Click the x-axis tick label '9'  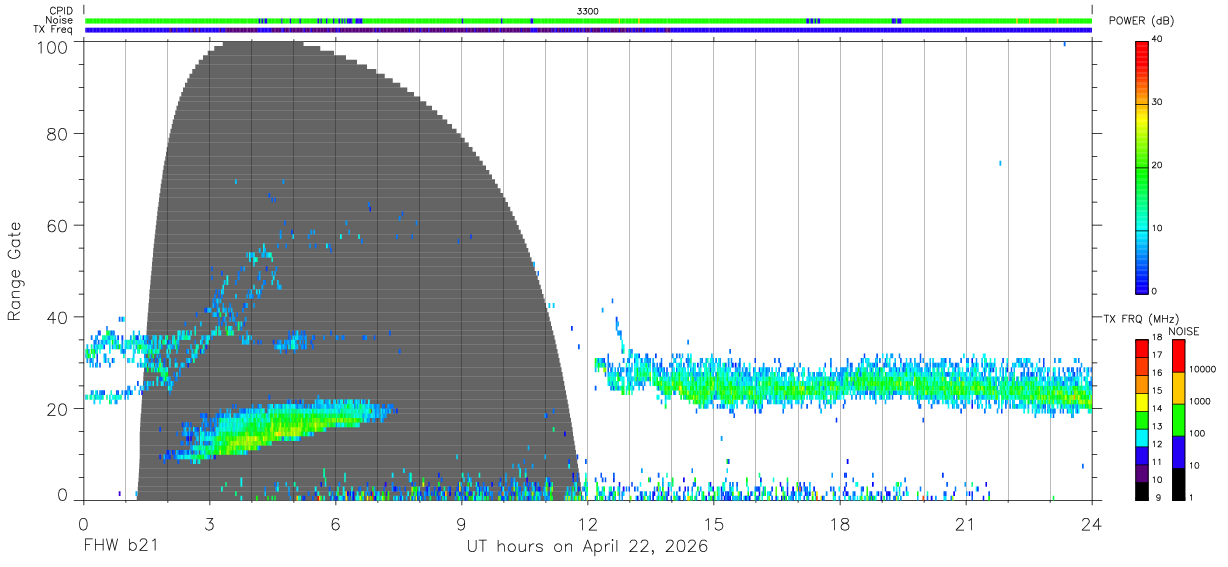461,524
